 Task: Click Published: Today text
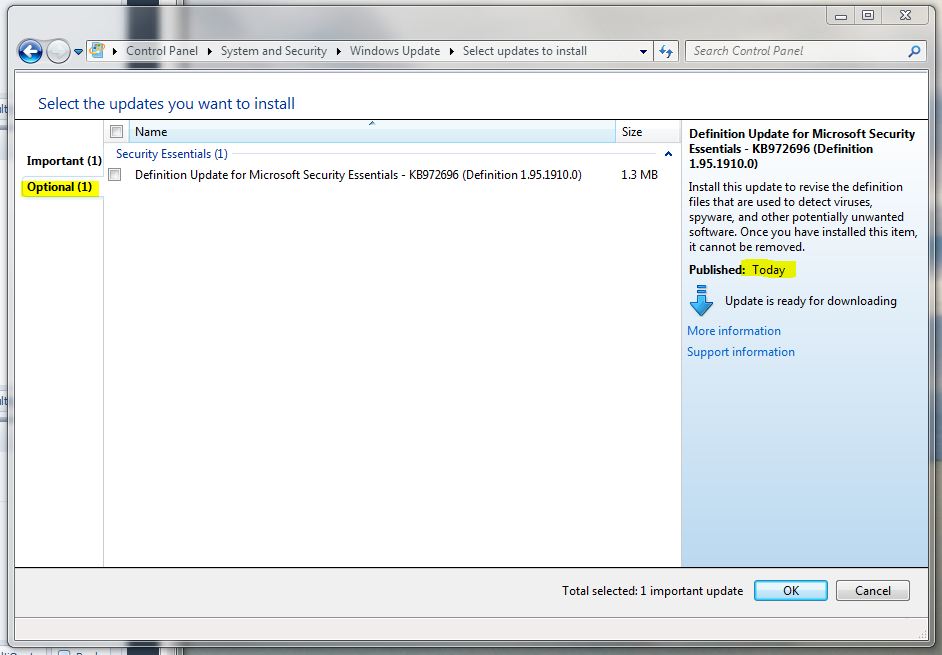tap(737, 270)
